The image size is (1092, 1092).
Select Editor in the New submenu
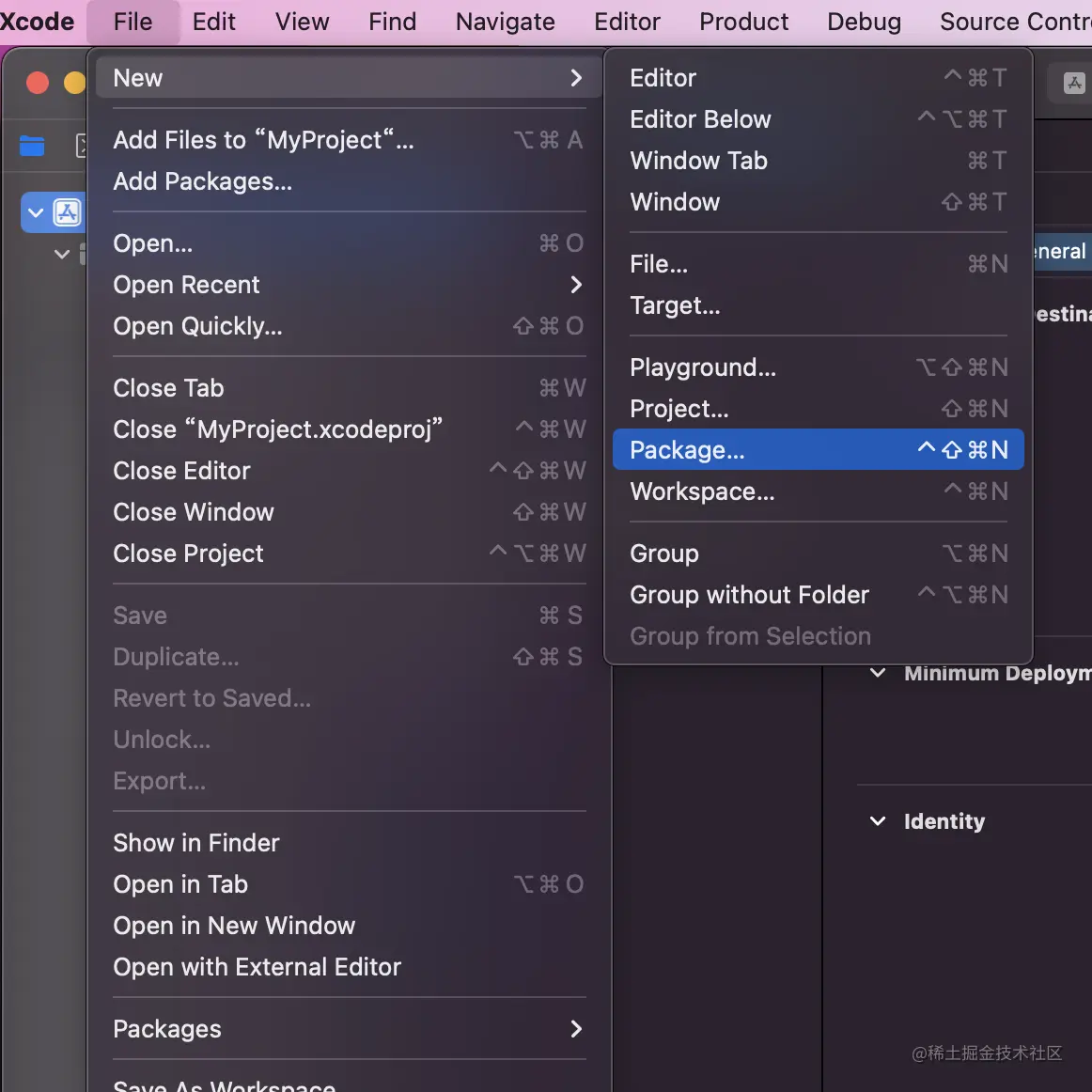[x=819, y=77]
